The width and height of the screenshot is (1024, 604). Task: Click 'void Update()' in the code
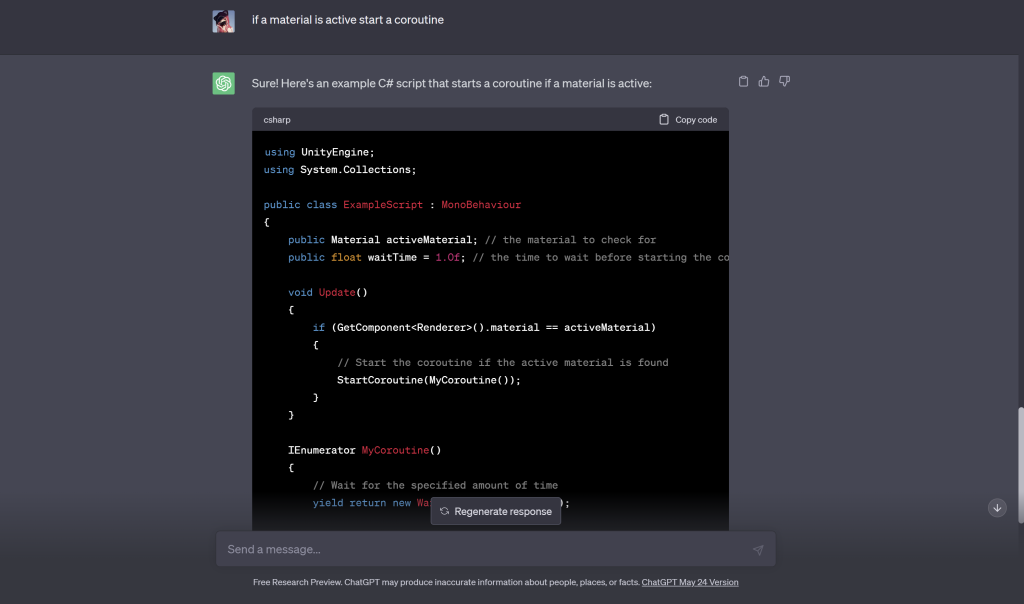(328, 293)
